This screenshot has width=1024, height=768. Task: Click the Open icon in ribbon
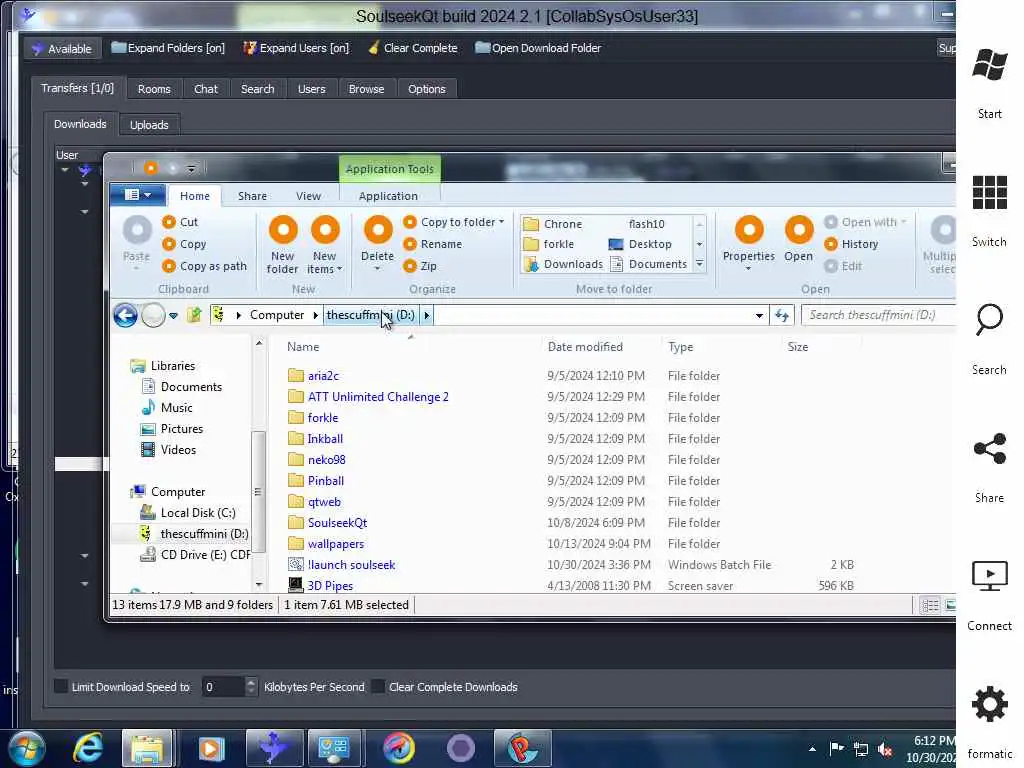799,231
